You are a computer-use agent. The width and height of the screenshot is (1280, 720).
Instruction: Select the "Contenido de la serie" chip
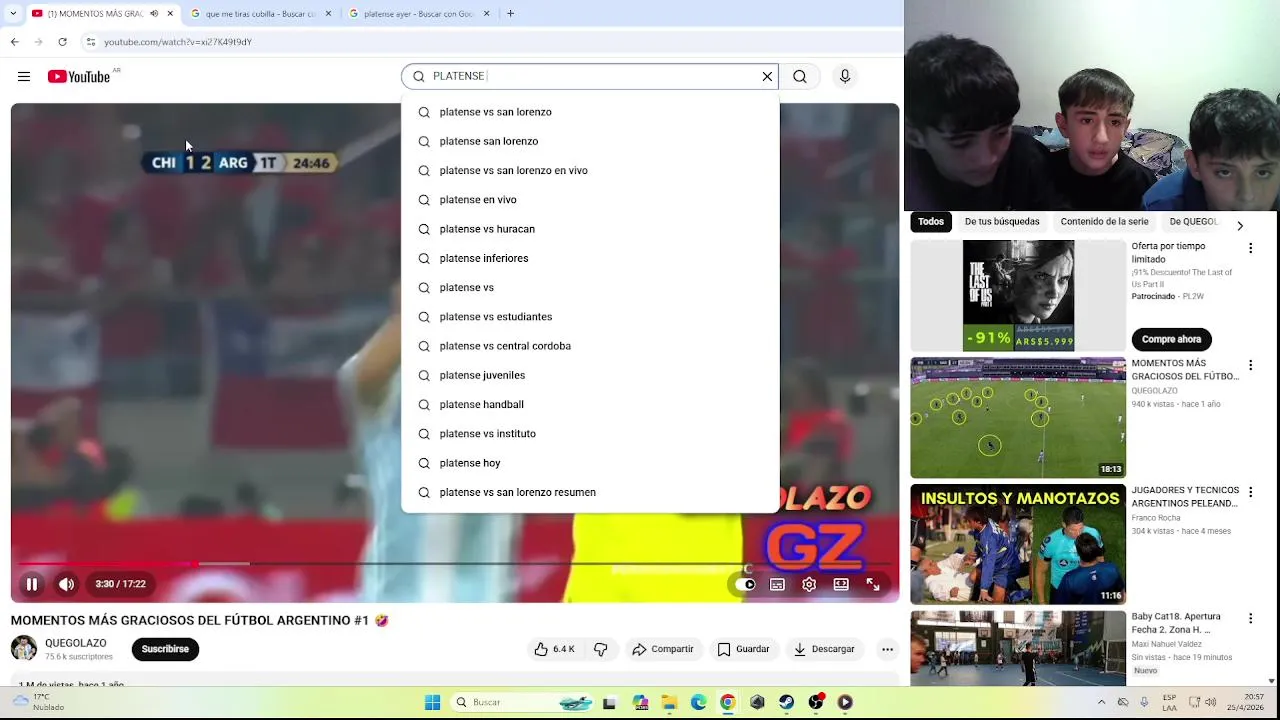click(x=1104, y=222)
